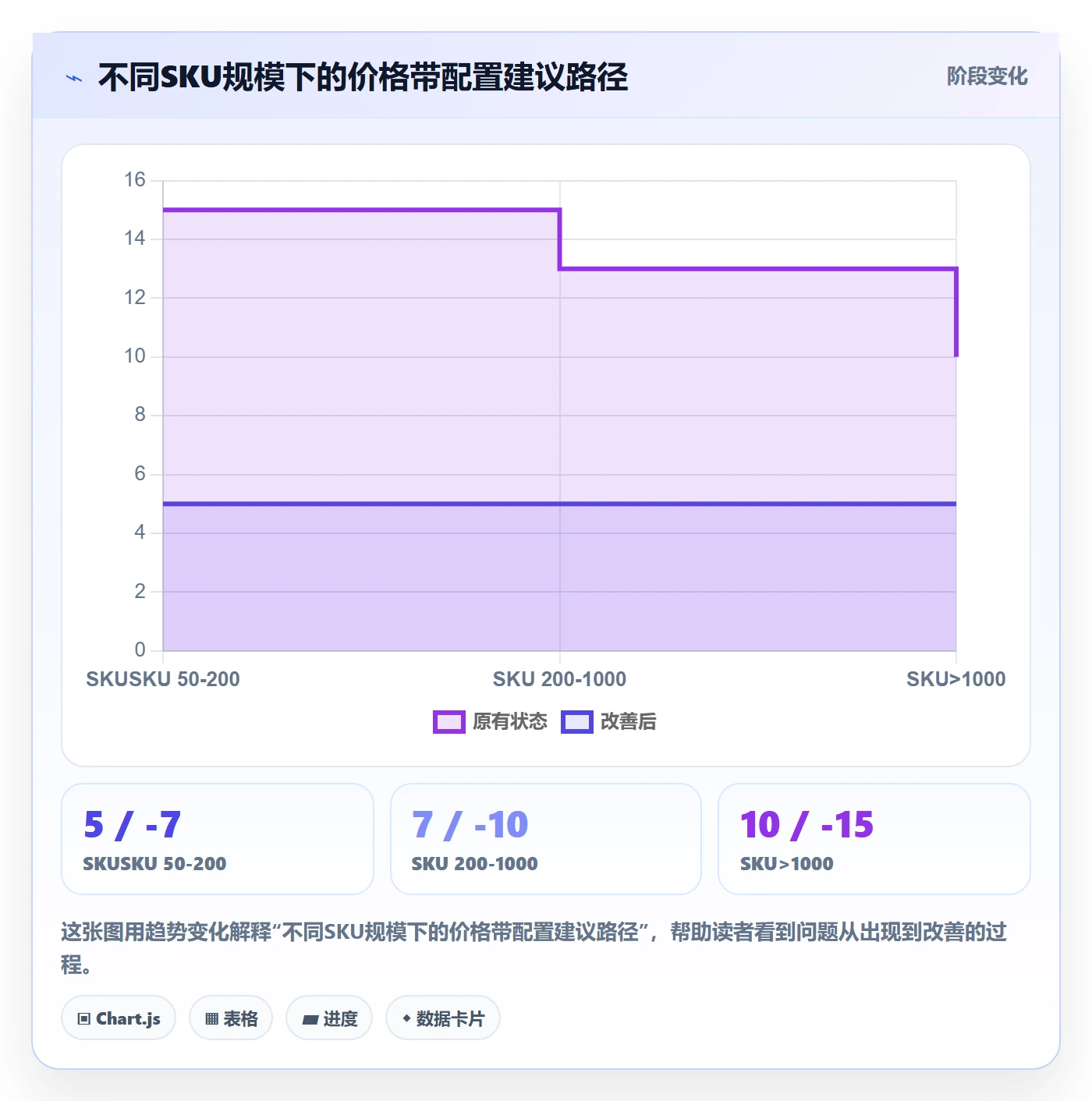1092x1101 pixels.
Task: Click the SKU>1000 axis label
Action: click(956, 679)
